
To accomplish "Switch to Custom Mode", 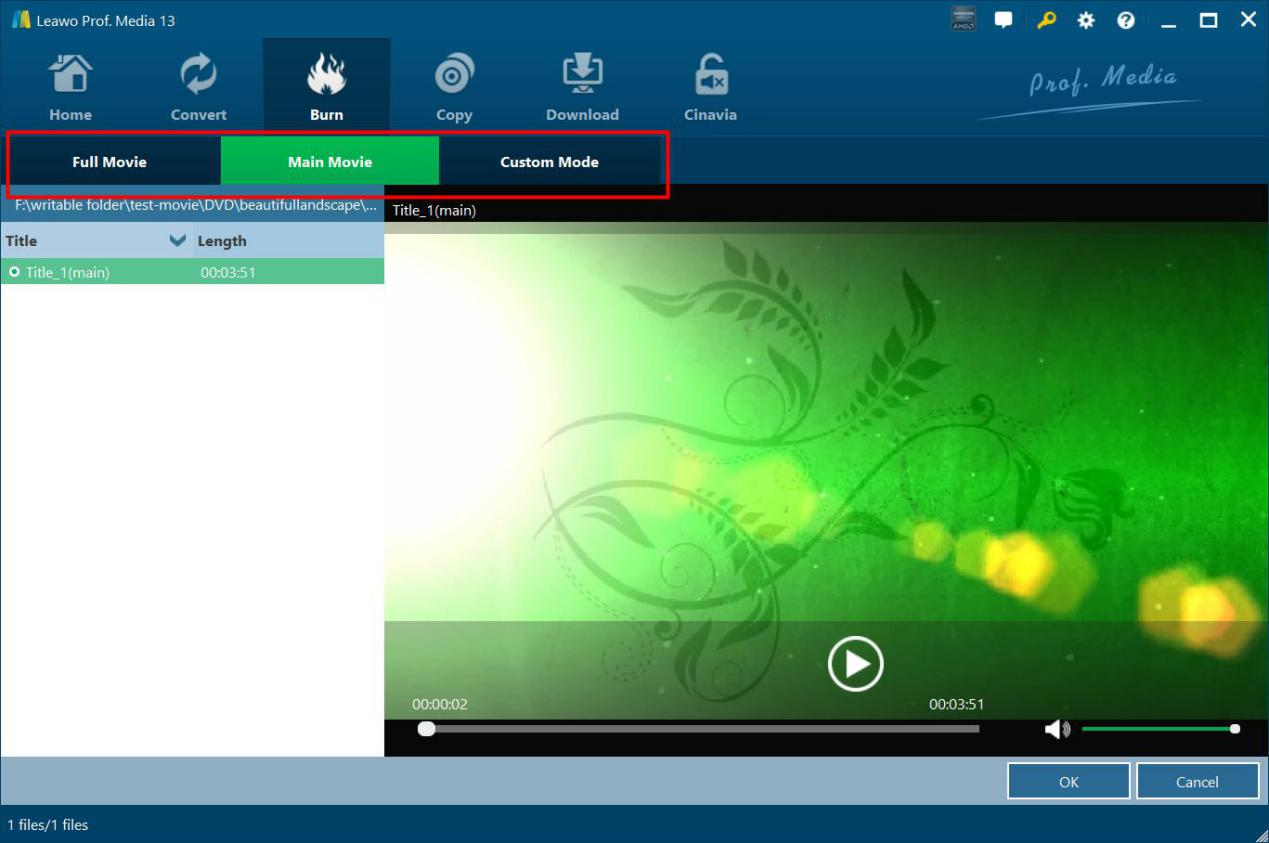I will (x=549, y=162).
